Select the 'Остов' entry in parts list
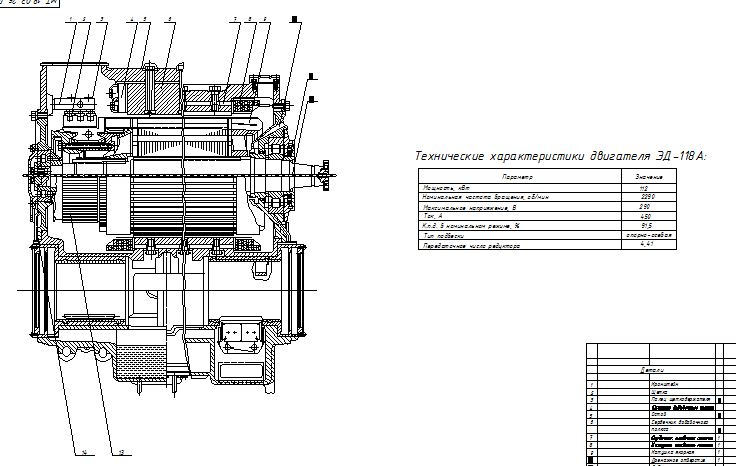The height and width of the screenshot is (466, 736). pos(659,414)
